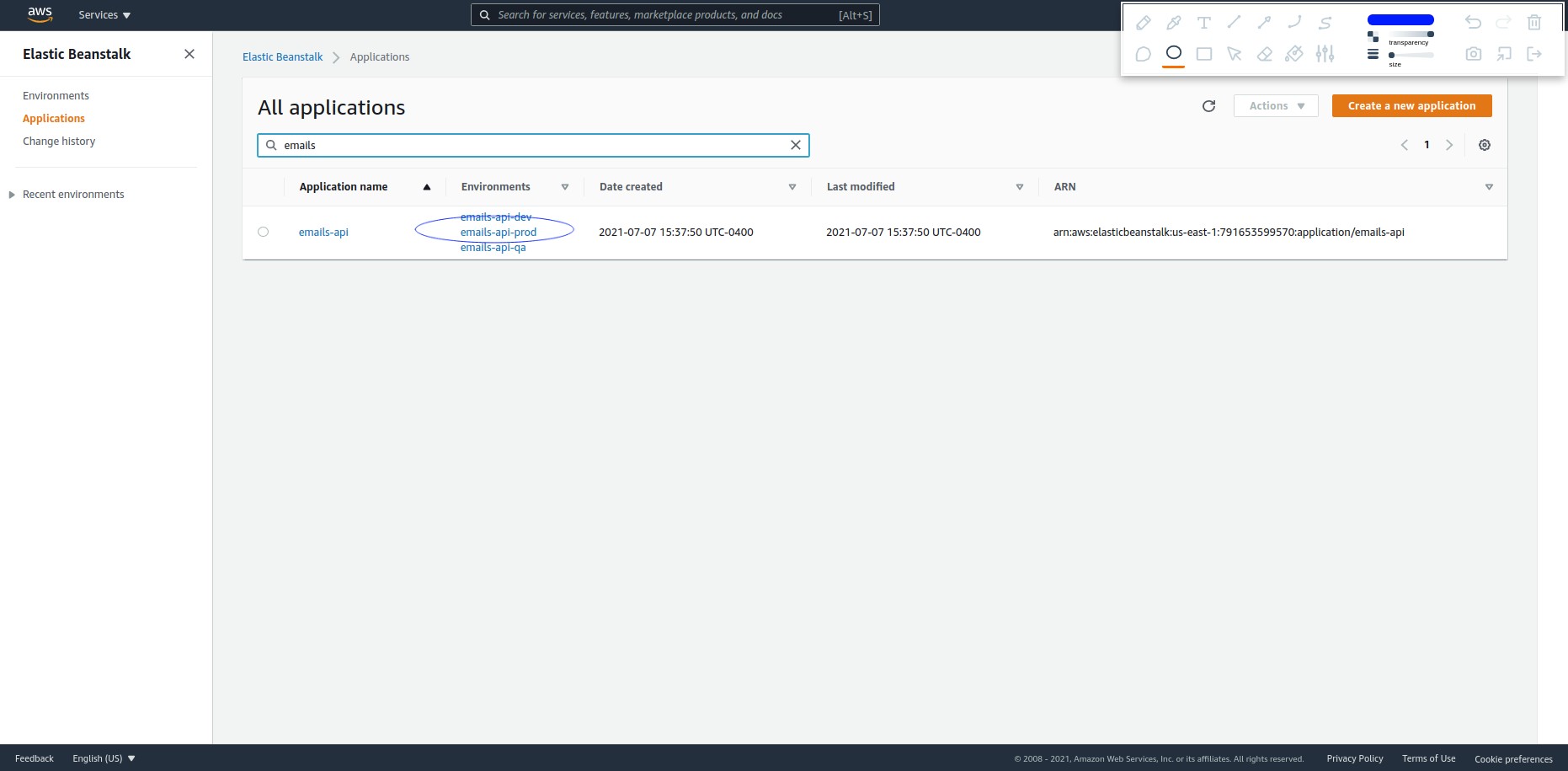Open Cookie preferences

[x=1513, y=759]
